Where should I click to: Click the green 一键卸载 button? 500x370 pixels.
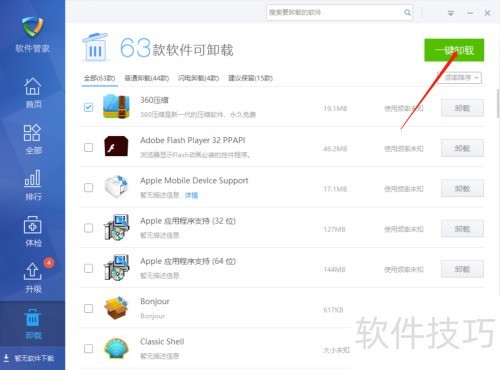coord(454,50)
